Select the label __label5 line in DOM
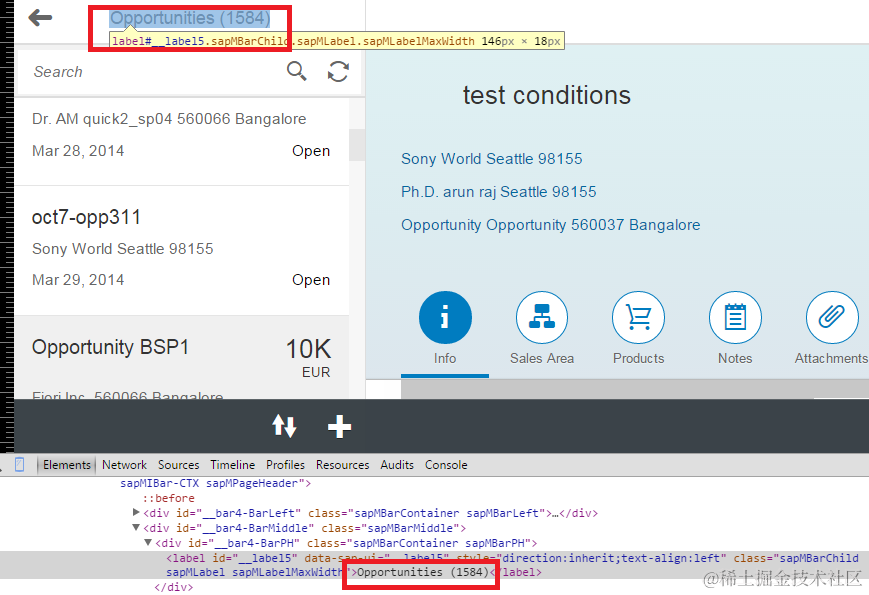Screen dimensions: 869x595 [434, 565]
